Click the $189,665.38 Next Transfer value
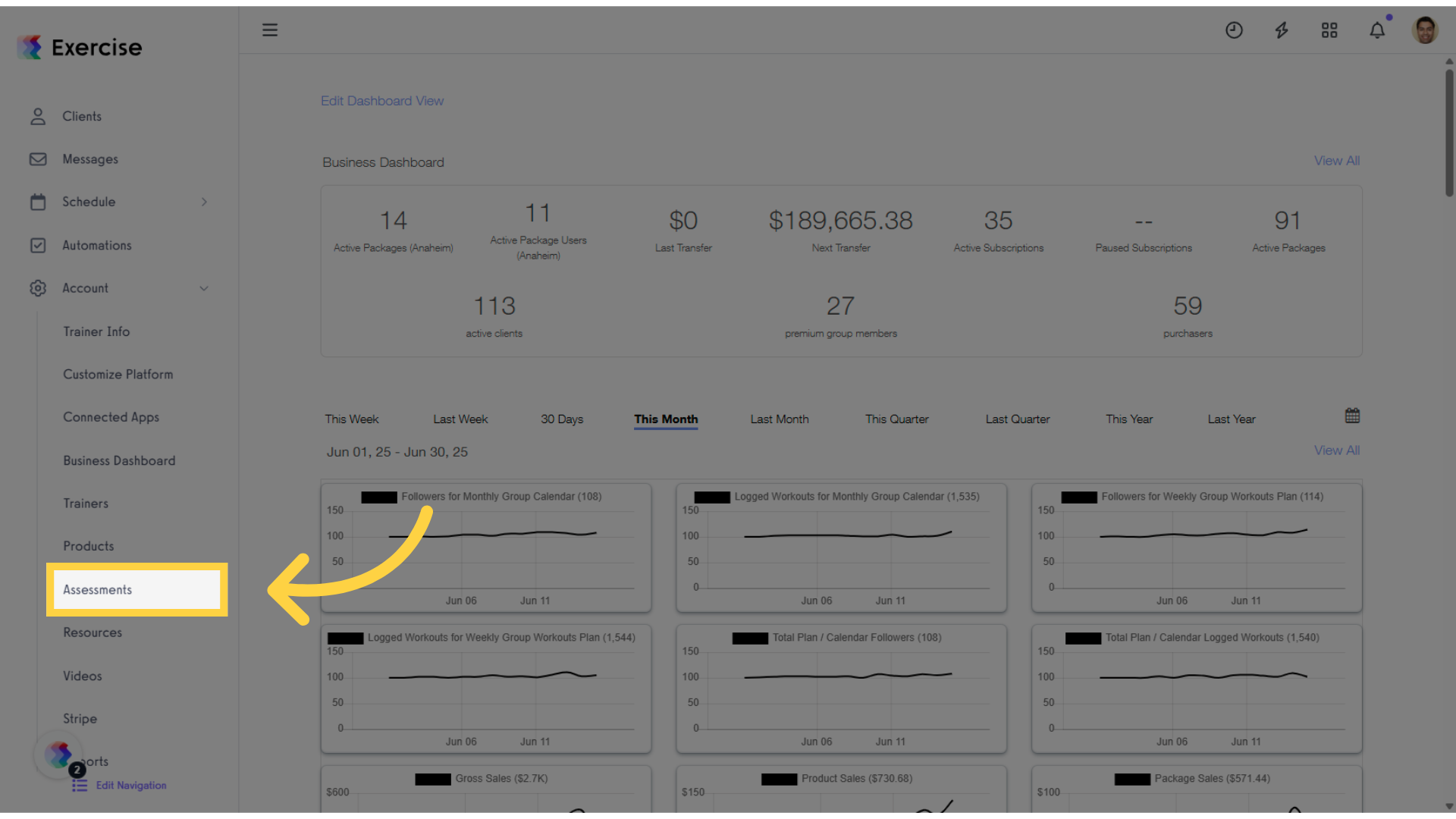Image resolution: width=1456 pixels, height=819 pixels. (x=841, y=221)
